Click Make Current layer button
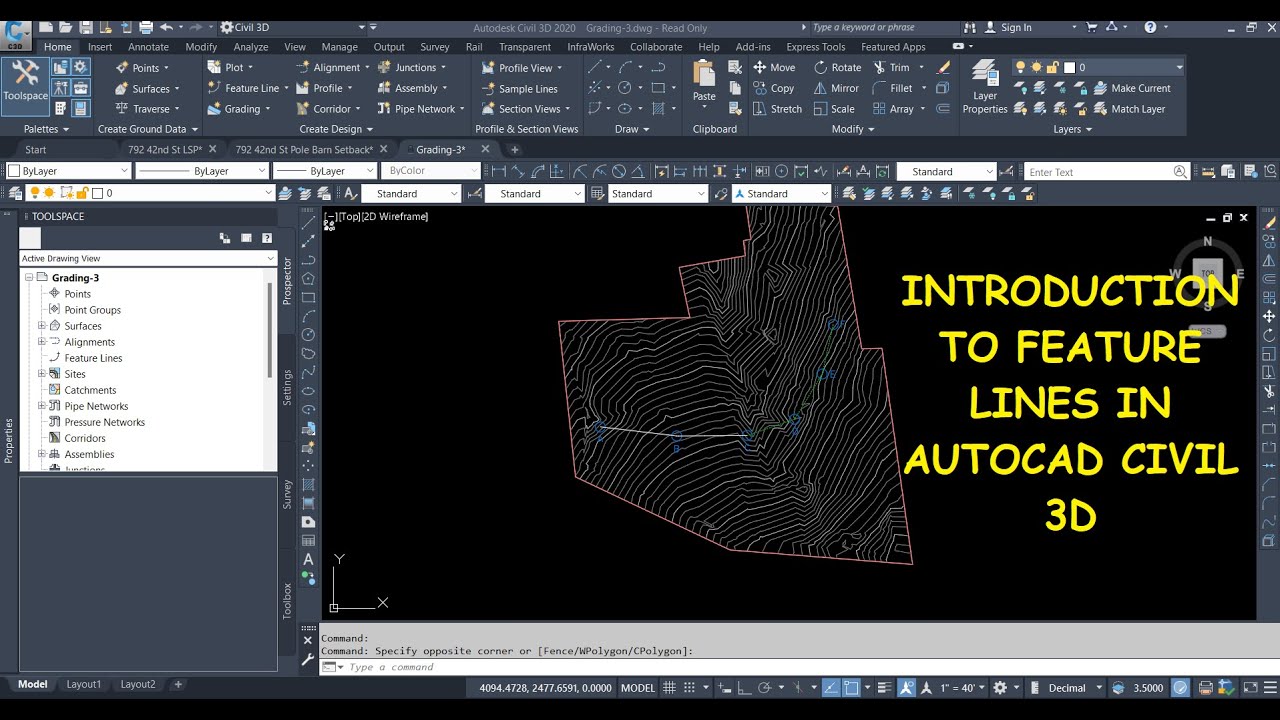The image size is (1280, 720). (1131, 88)
